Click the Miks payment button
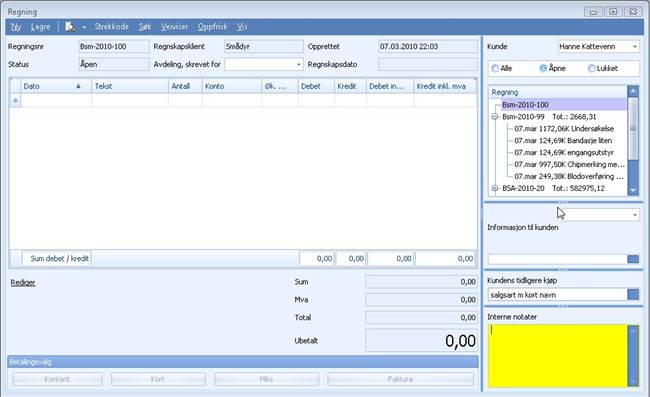Screen dimensions: 650x397 (267, 379)
